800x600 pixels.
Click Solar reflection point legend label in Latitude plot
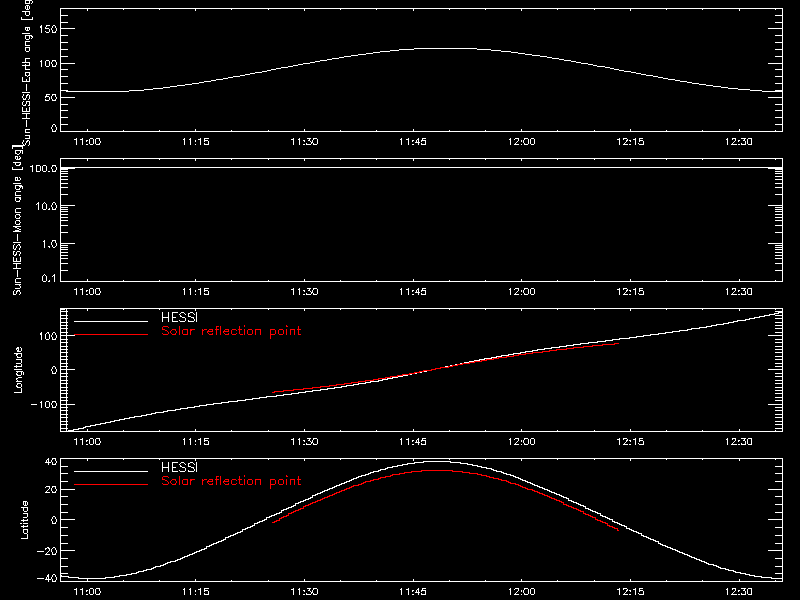point(231,481)
